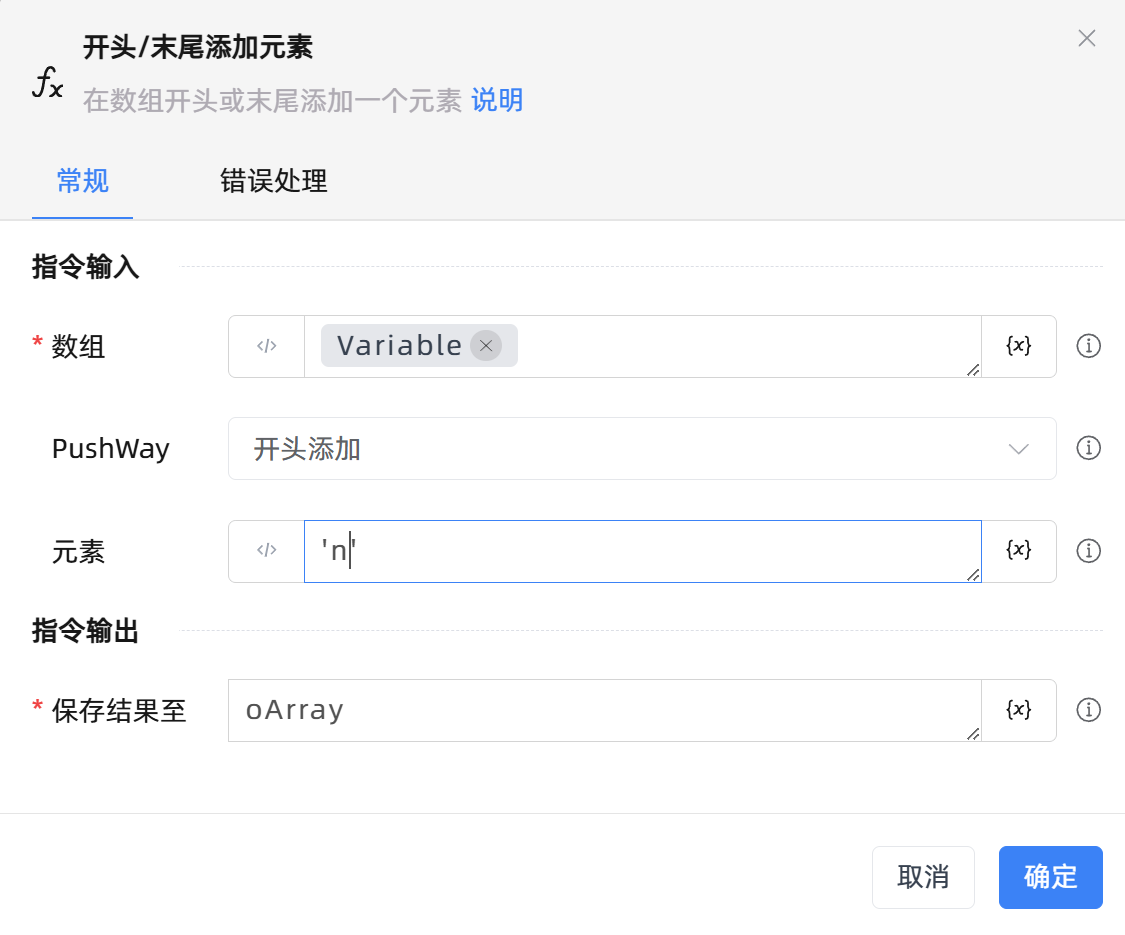Close the dialog with the X icon
The height and width of the screenshot is (935, 1125).
[1087, 38]
